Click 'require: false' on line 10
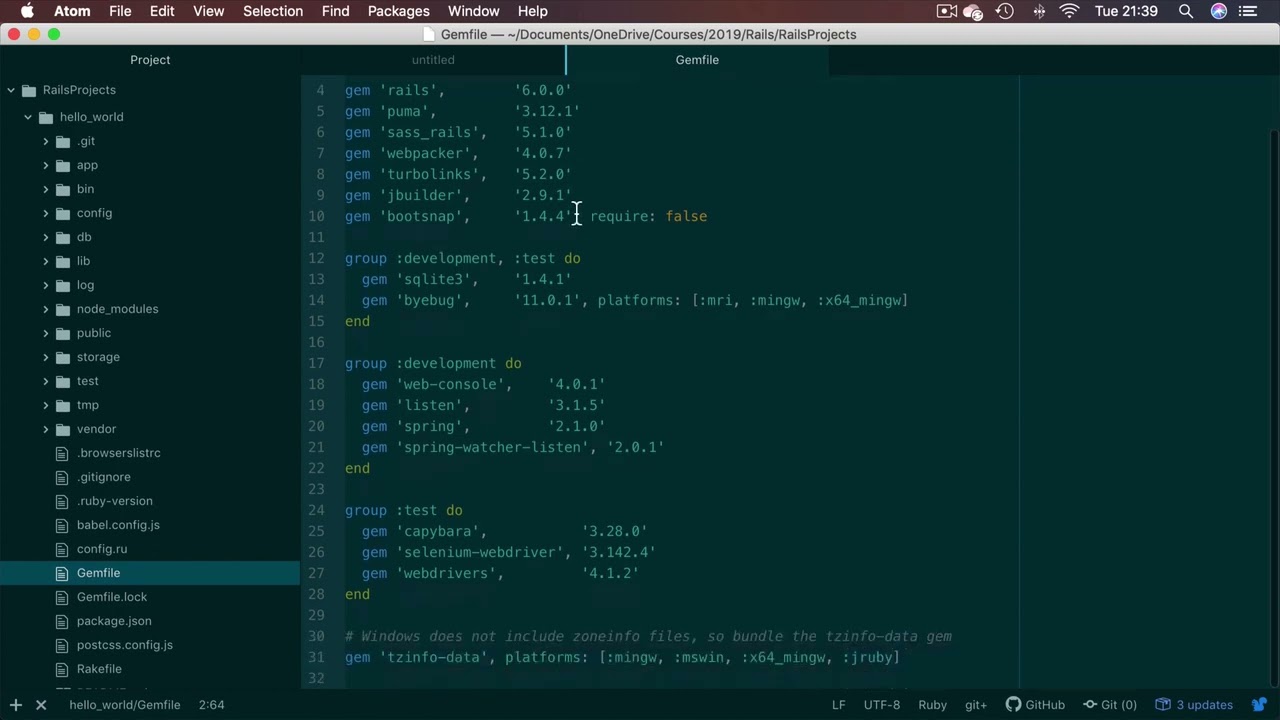1280x720 pixels. pos(648,216)
